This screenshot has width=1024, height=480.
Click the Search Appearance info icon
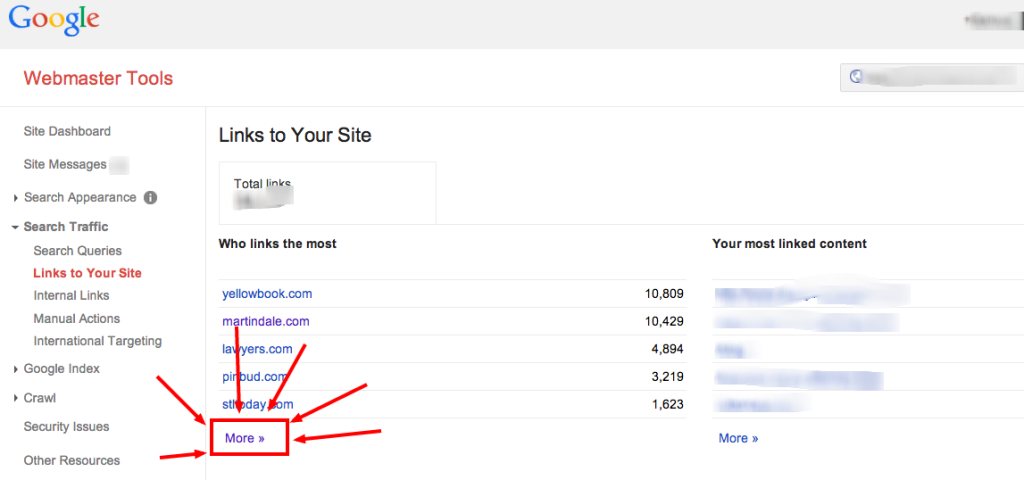pyautogui.click(x=150, y=198)
